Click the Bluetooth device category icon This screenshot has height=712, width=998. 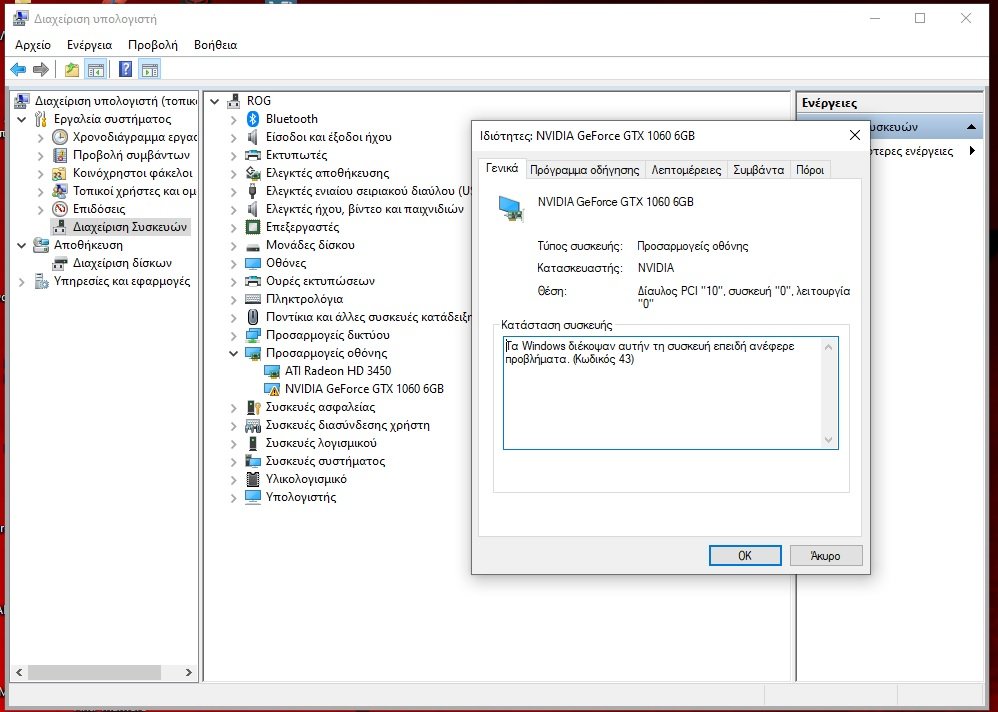click(x=253, y=119)
